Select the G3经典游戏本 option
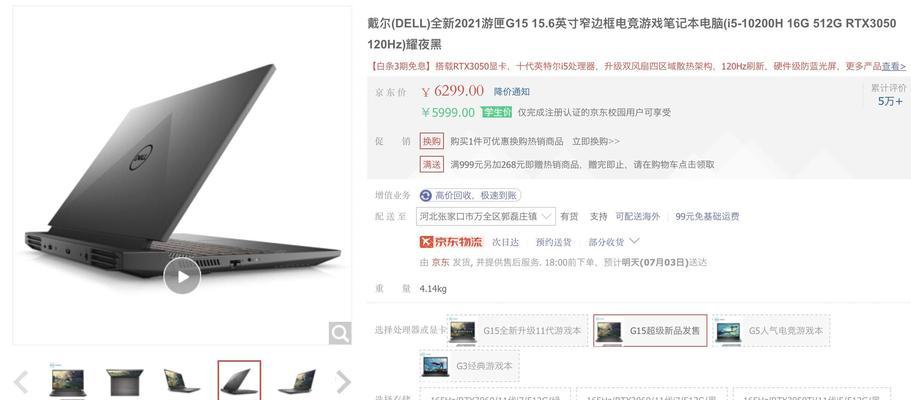This screenshot has height=400, width=911. click(469, 366)
